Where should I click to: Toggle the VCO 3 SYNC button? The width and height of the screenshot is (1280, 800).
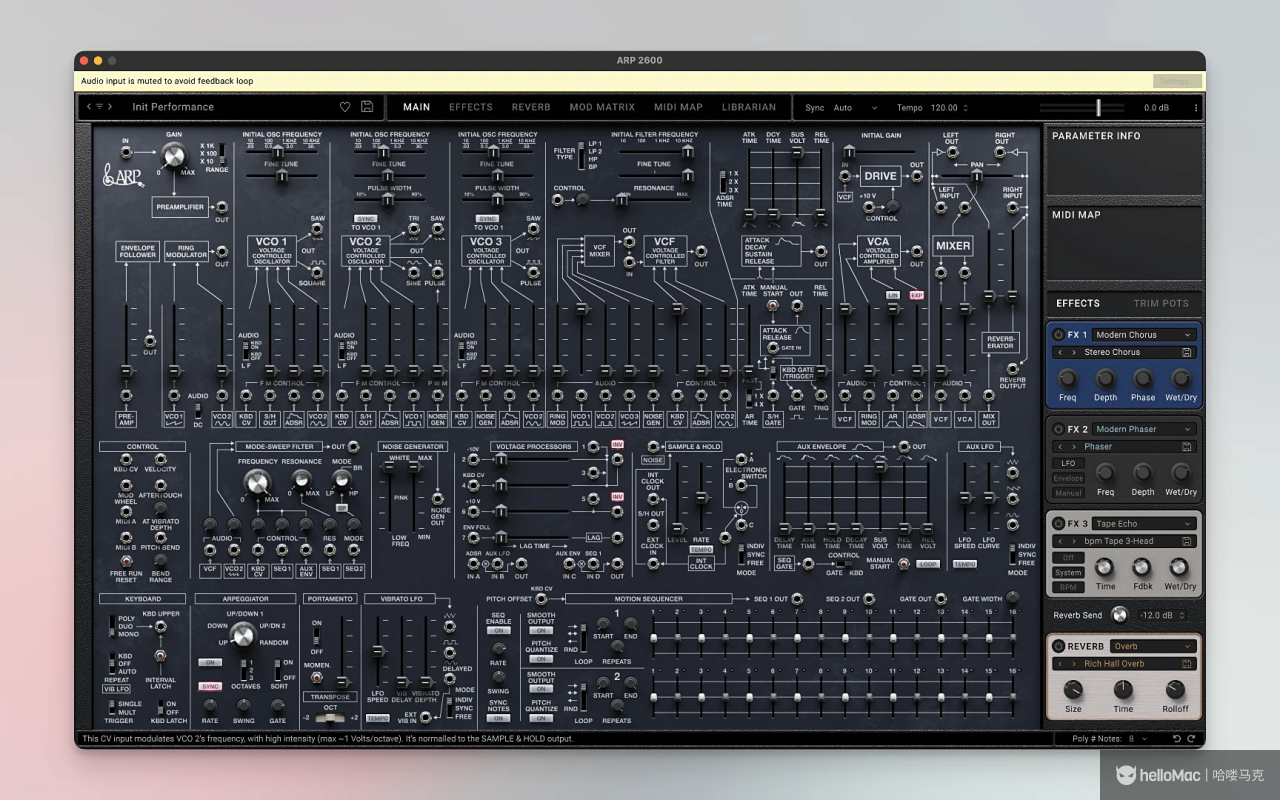click(487, 218)
